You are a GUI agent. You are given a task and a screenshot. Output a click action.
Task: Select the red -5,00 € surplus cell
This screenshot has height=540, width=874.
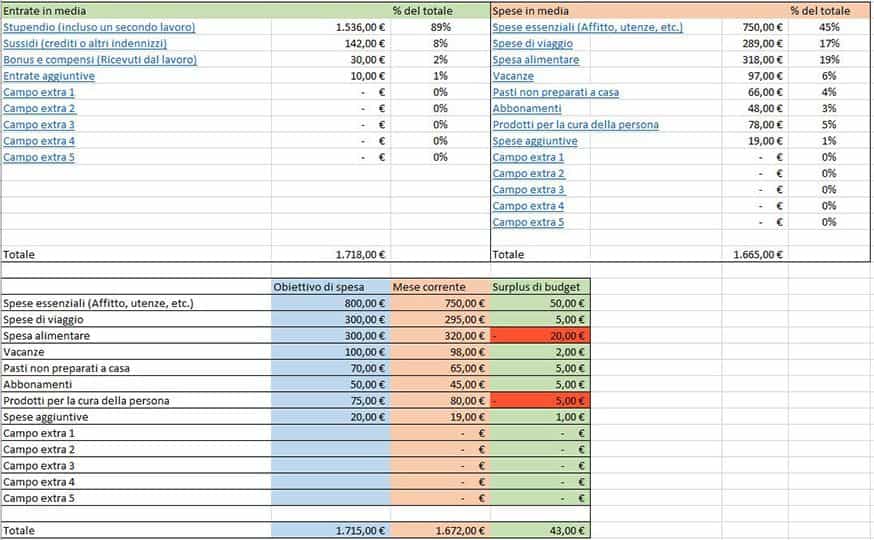pyautogui.click(x=540, y=401)
